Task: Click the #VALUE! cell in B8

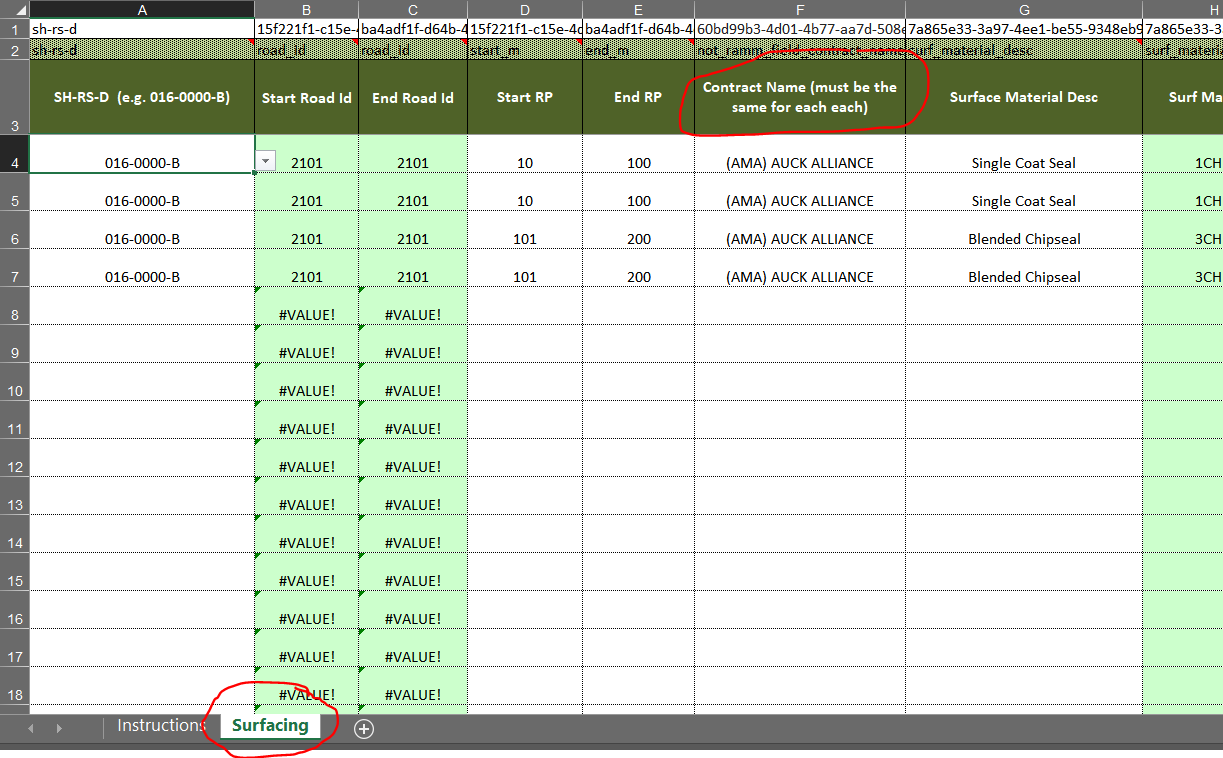Action: pos(306,315)
